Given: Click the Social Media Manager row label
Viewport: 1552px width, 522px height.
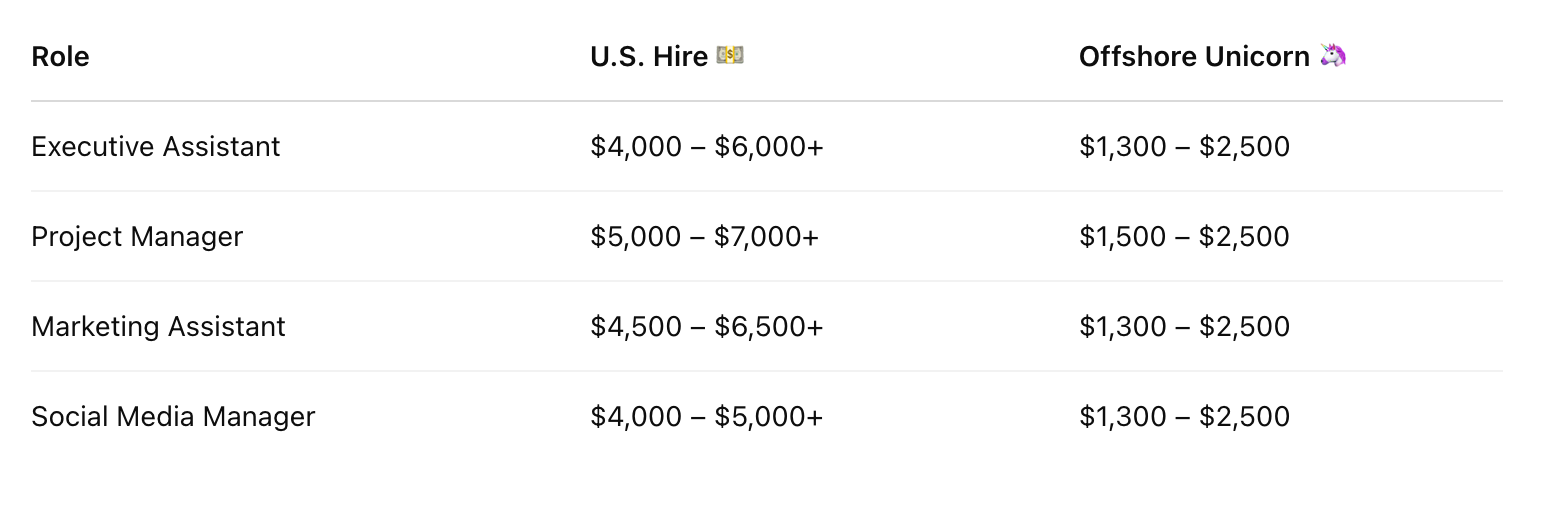Looking at the screenshot, I should click(x=173, y=417).
